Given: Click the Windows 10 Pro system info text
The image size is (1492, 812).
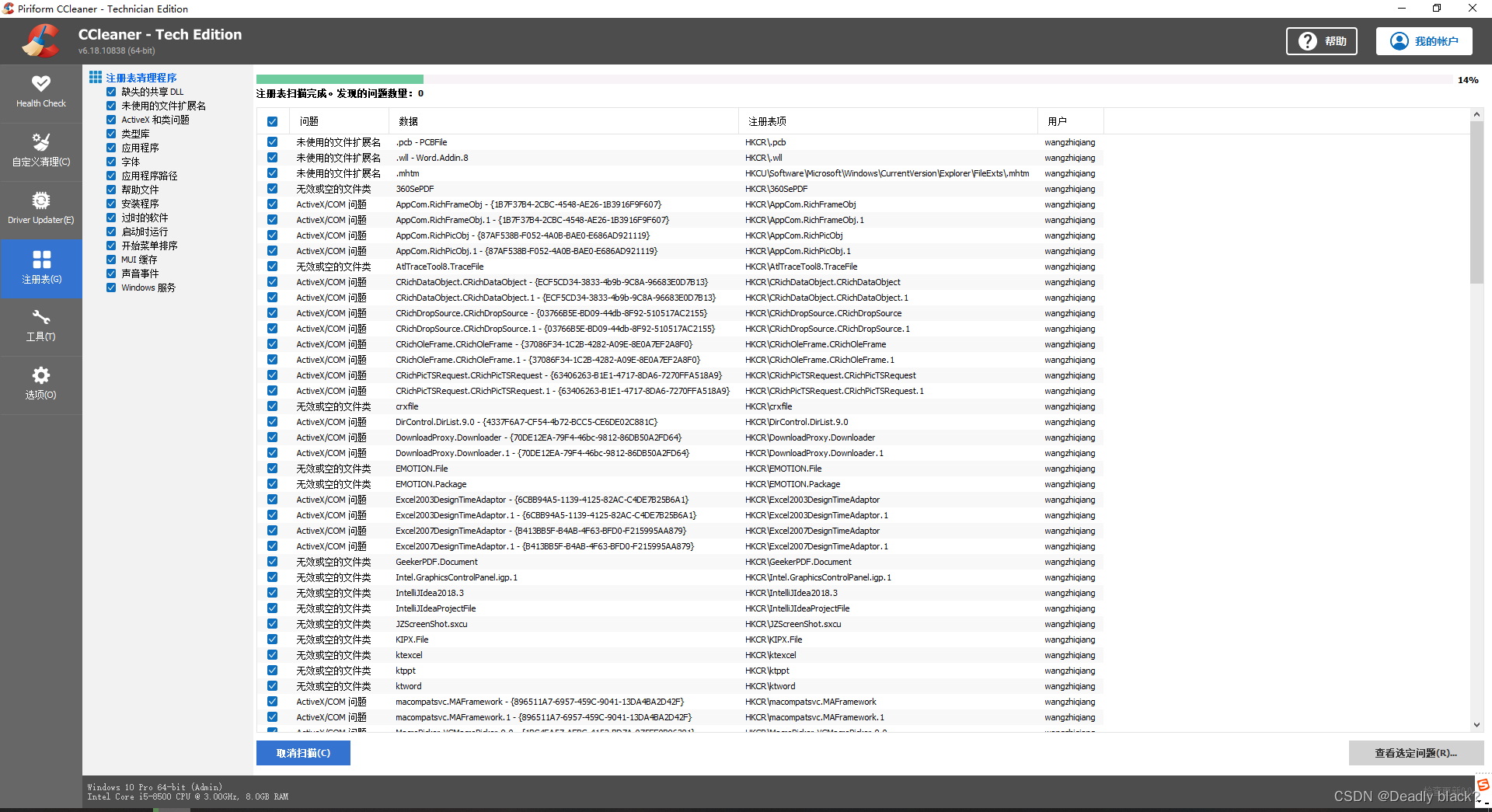Looking at the screenshot, I should coord(155,787).
